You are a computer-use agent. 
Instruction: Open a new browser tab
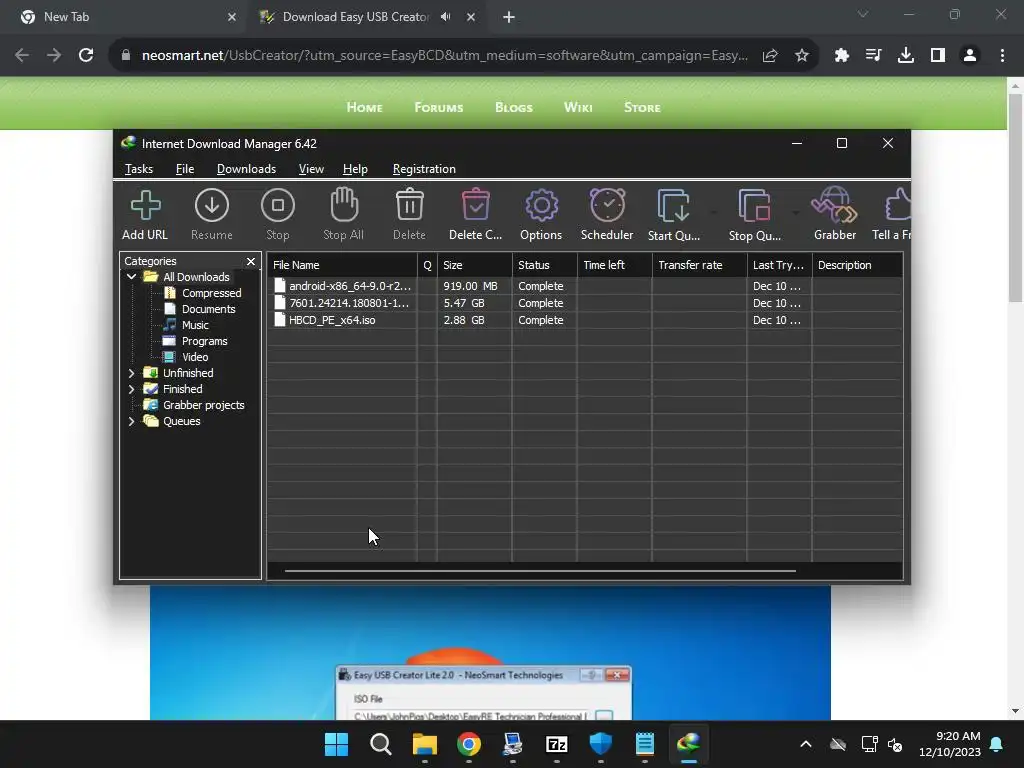509,17
